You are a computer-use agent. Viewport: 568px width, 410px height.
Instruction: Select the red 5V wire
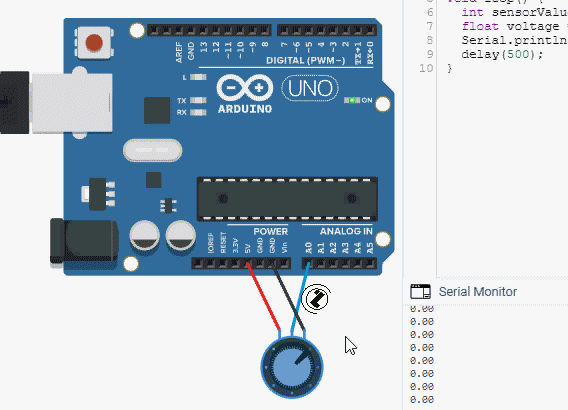[263, 296]
